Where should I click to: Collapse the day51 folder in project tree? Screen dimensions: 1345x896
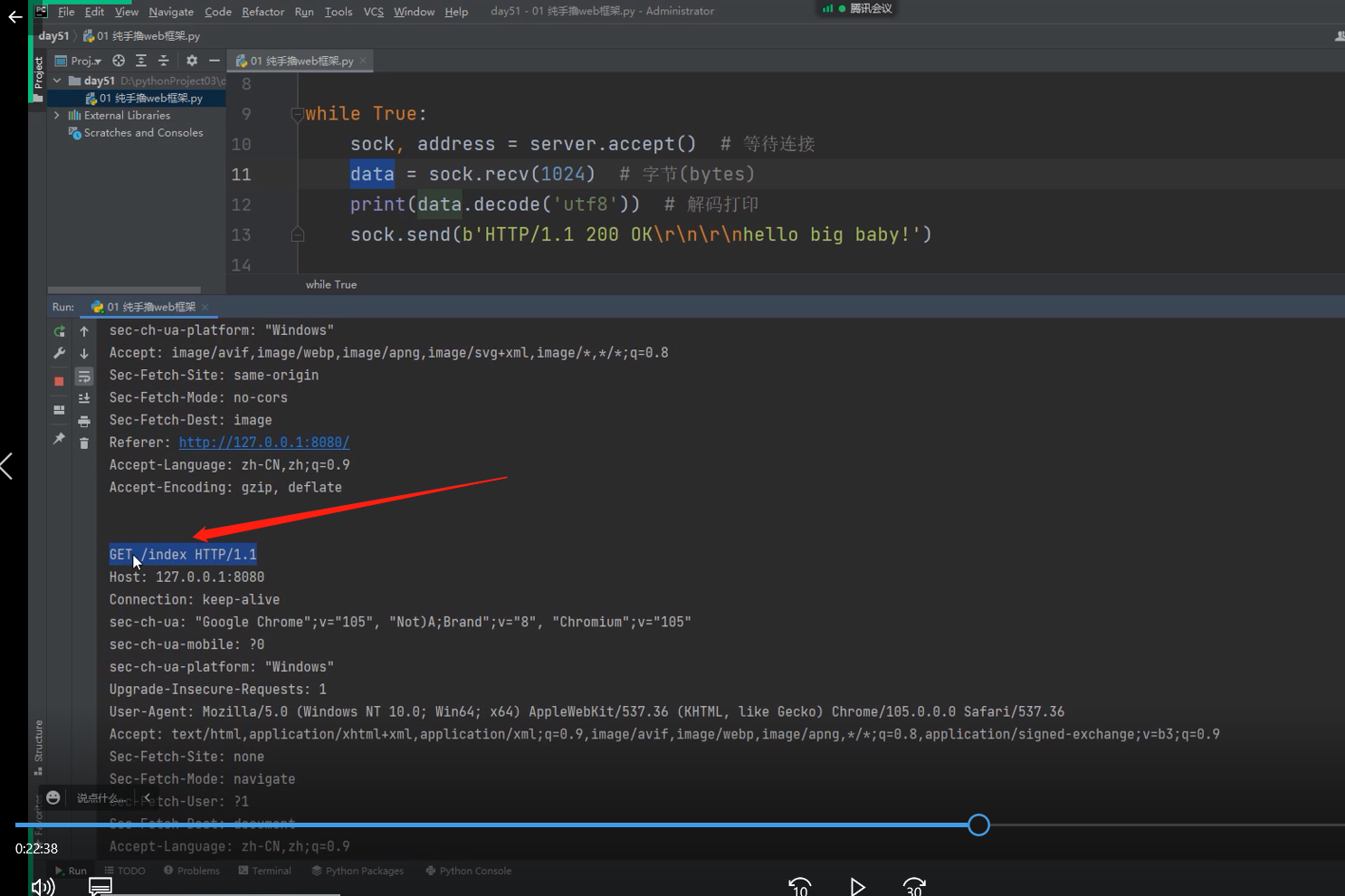pyautogui.click(x=58, y=81)
